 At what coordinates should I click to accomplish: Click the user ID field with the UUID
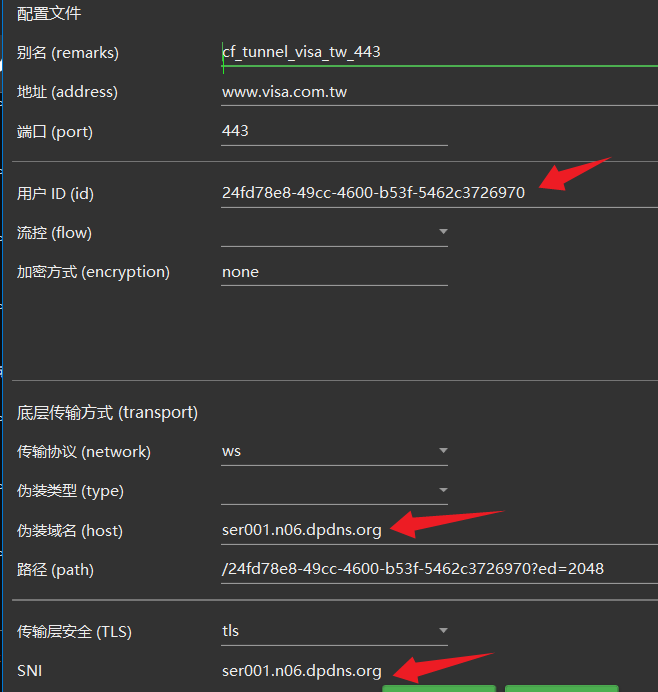439,193
